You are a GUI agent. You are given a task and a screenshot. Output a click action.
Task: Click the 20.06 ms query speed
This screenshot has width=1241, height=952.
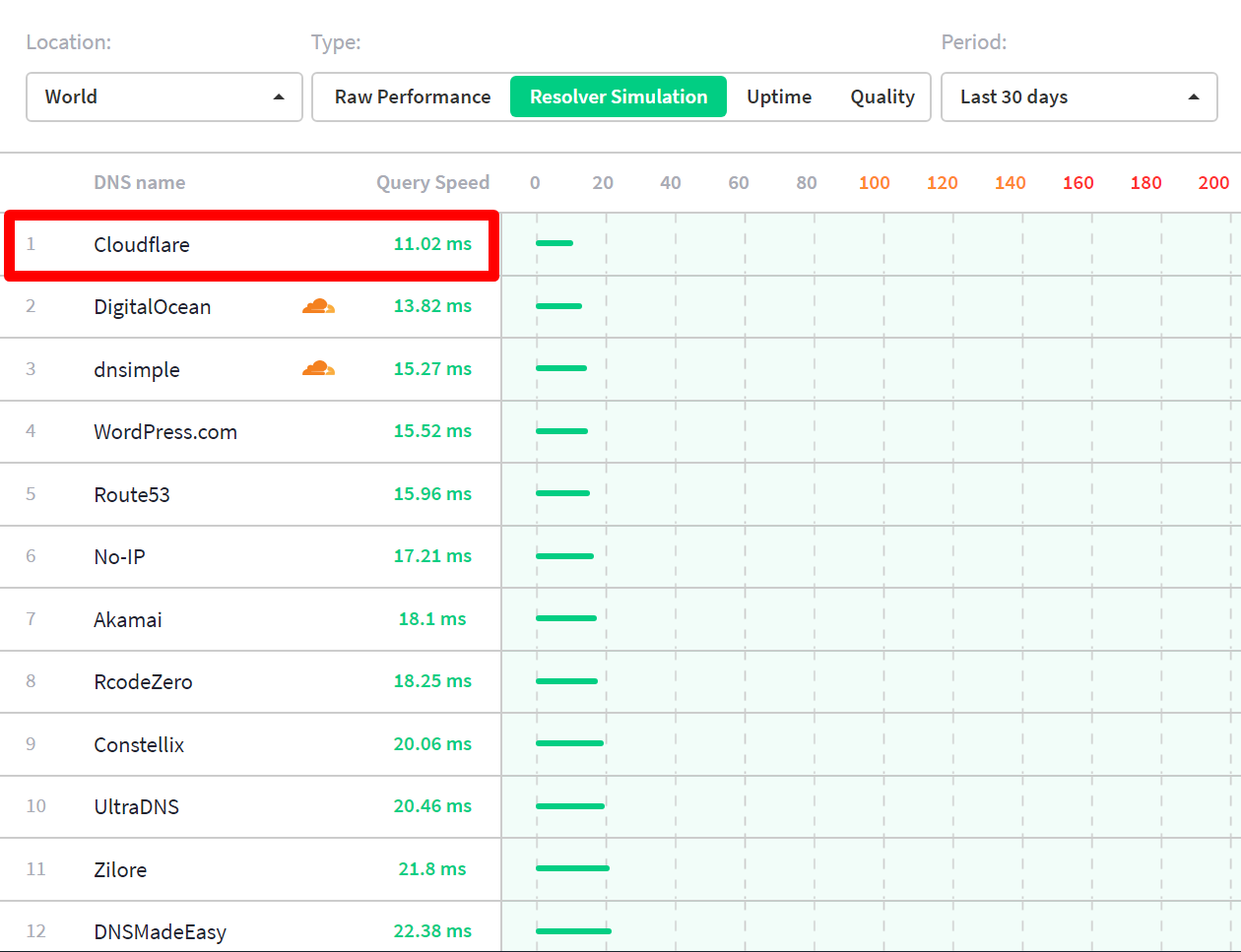click(x=432, y=743)
